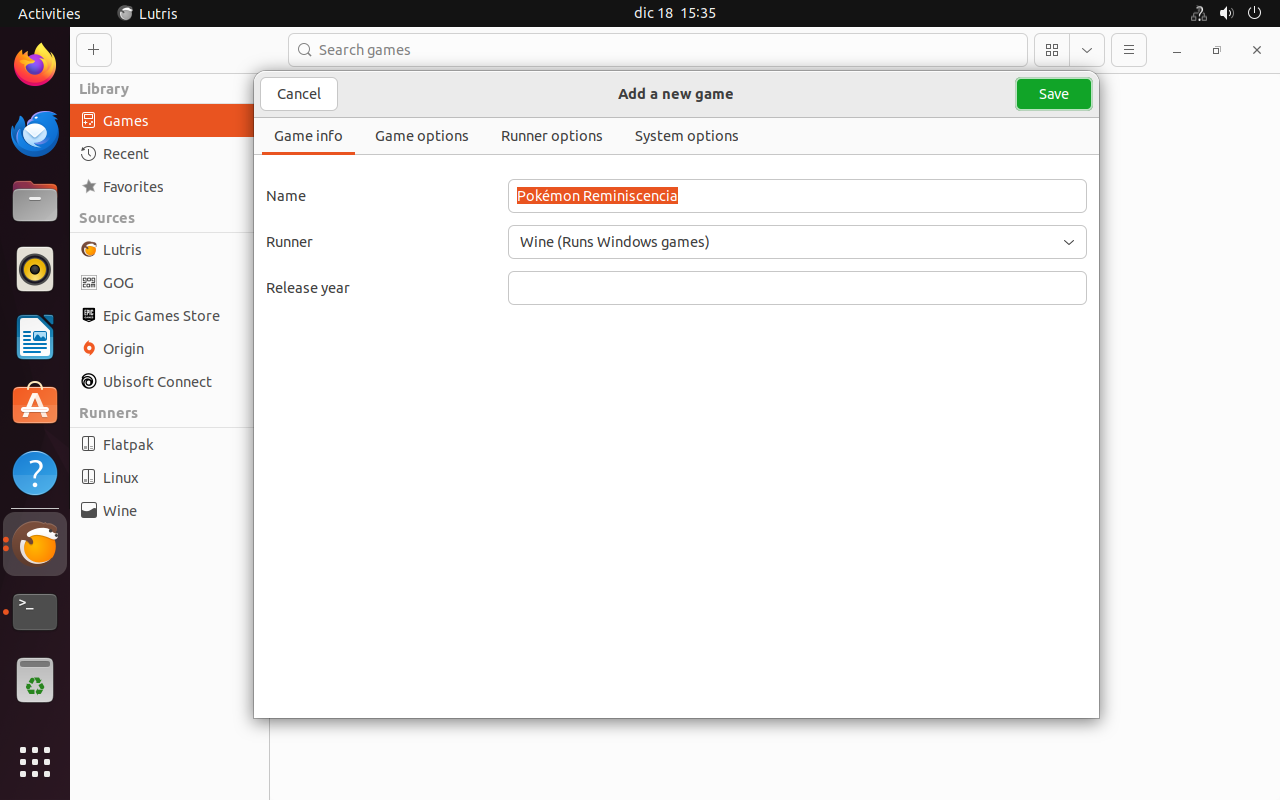
Task: Focus the Search games box
Action: (x=658, y=50)
